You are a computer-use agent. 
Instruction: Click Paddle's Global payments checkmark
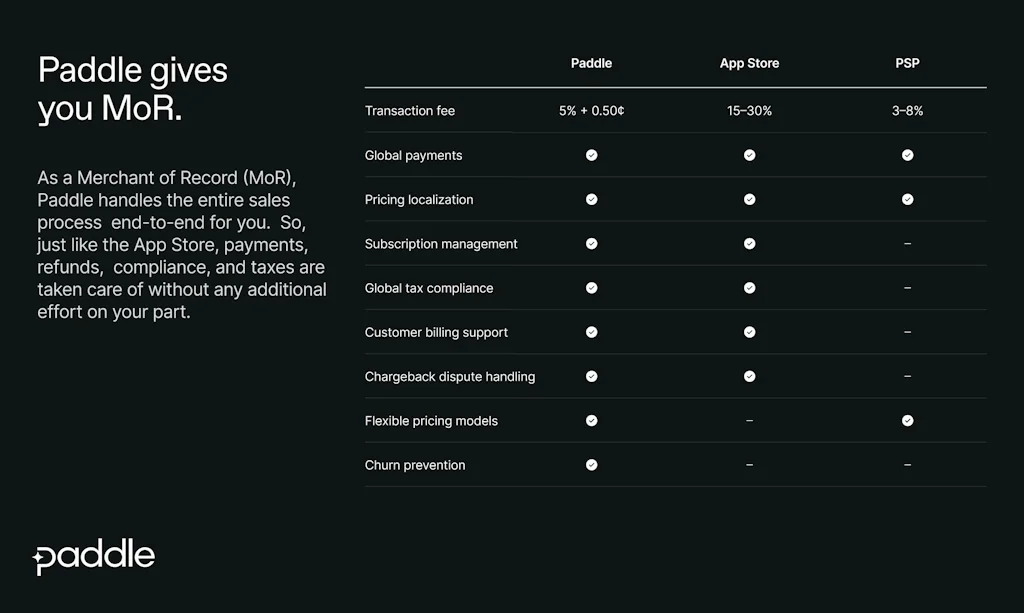591,155
